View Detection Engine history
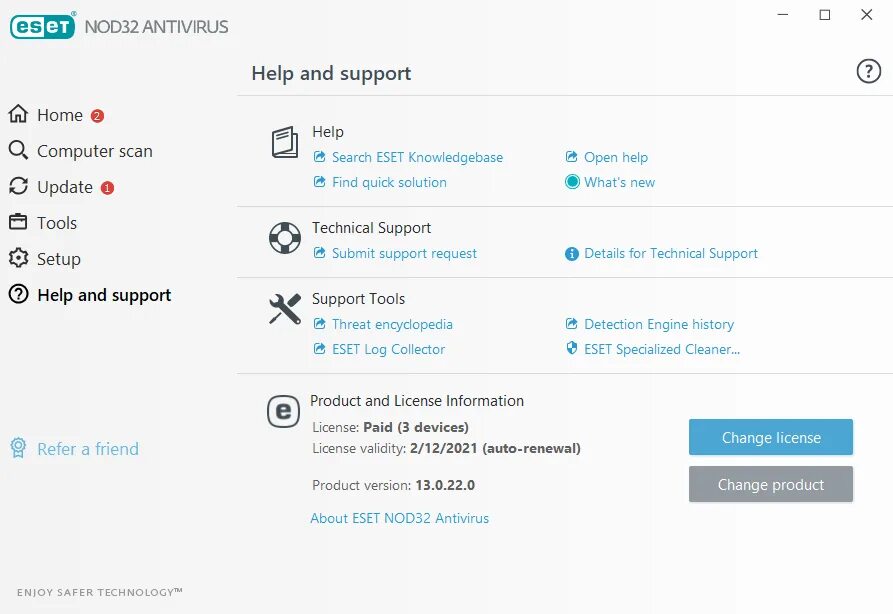This screenshot has height=614, width=893. pyautogui.click(x=659, y=324)
